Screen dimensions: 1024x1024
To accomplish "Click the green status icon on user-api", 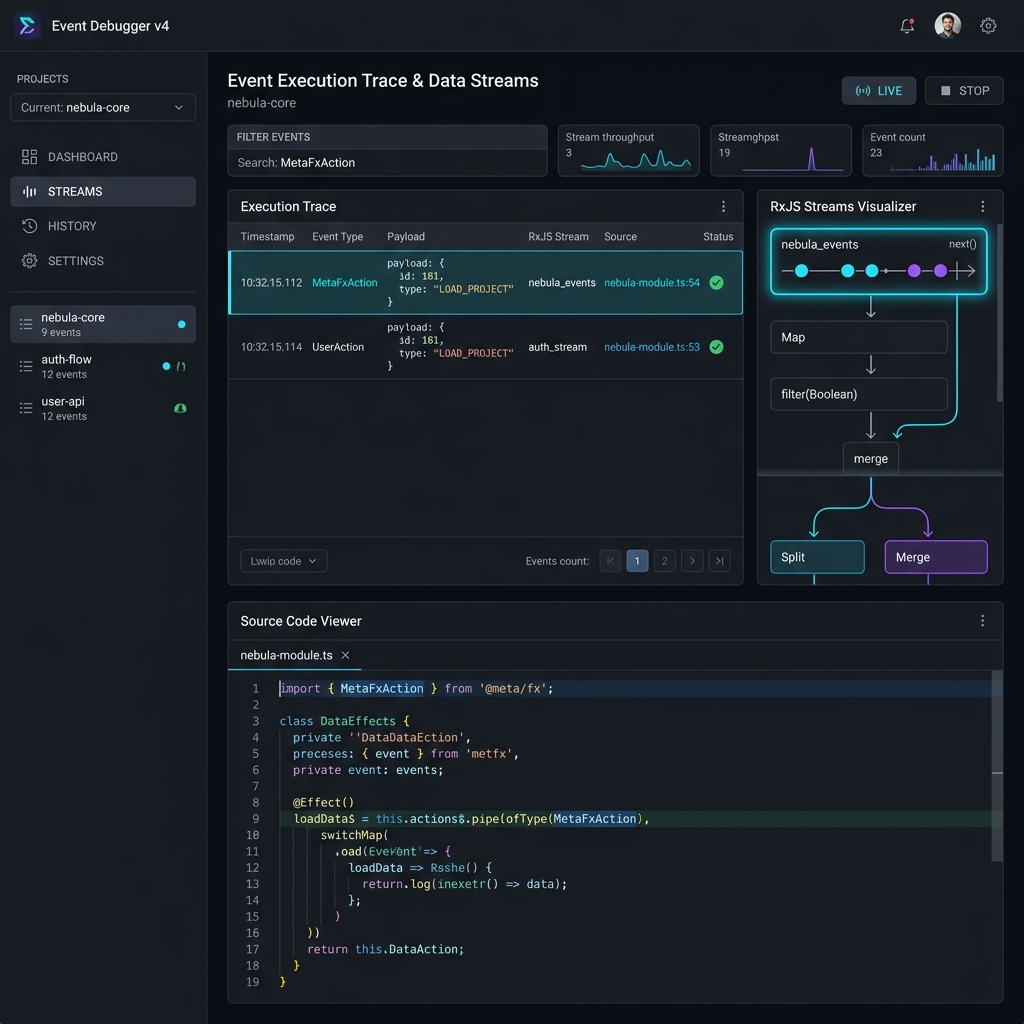I will (181, 408).
